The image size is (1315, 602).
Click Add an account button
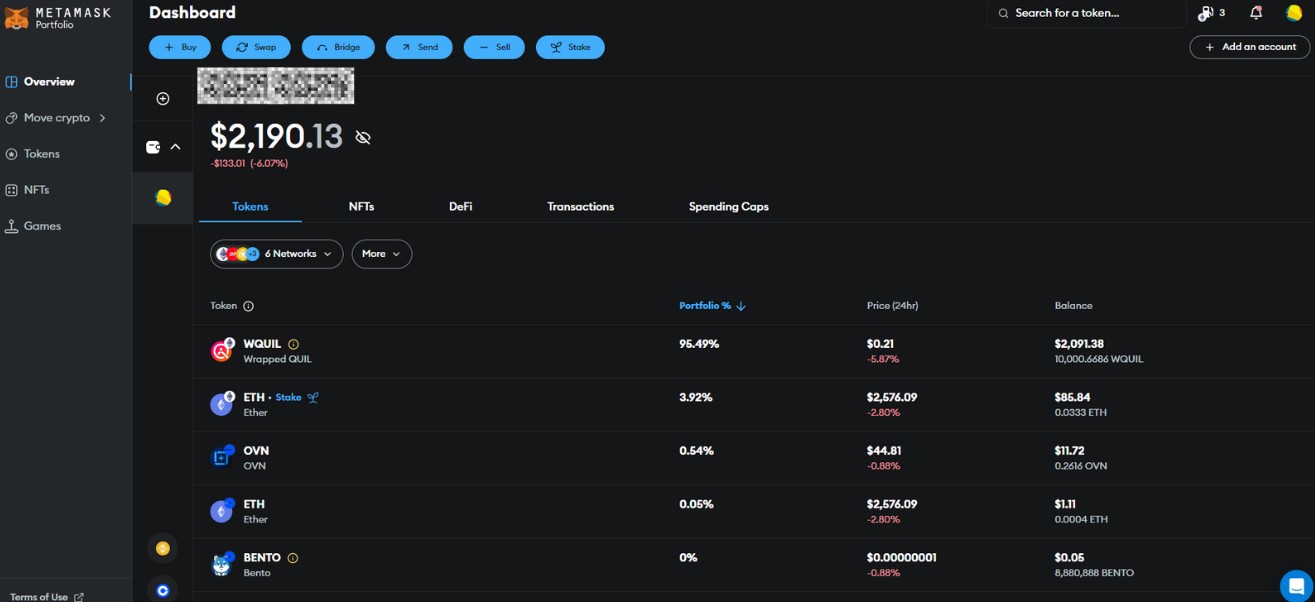pos(1249,47)
